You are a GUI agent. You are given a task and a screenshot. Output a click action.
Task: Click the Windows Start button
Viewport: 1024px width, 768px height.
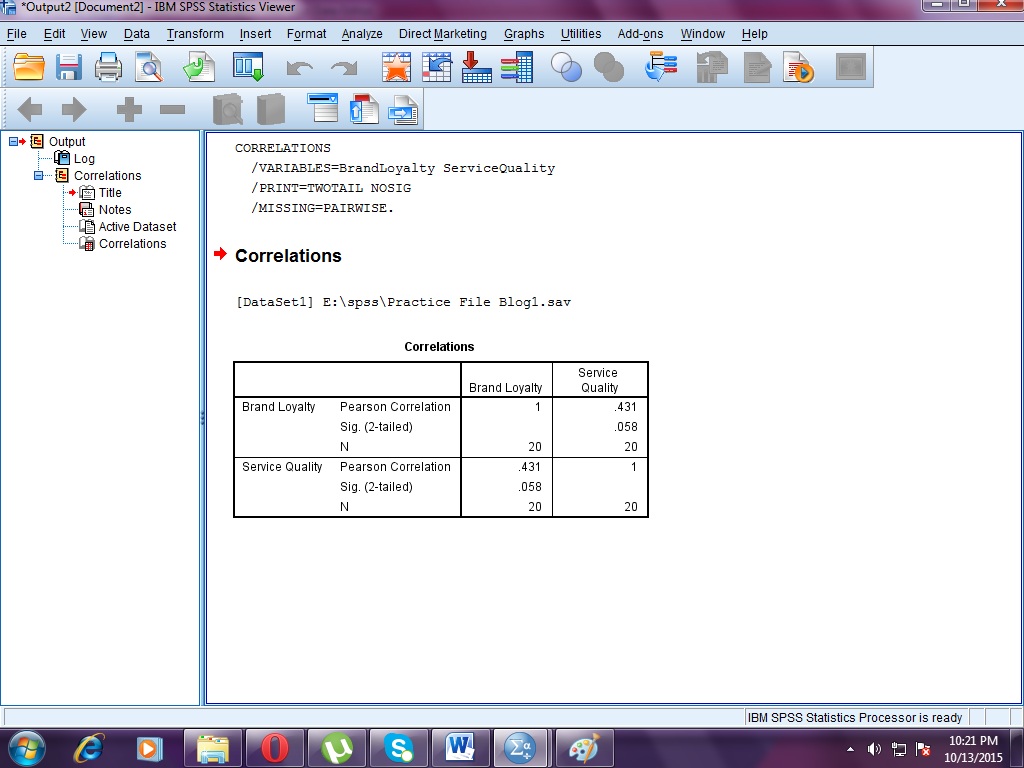click(25, 747)
